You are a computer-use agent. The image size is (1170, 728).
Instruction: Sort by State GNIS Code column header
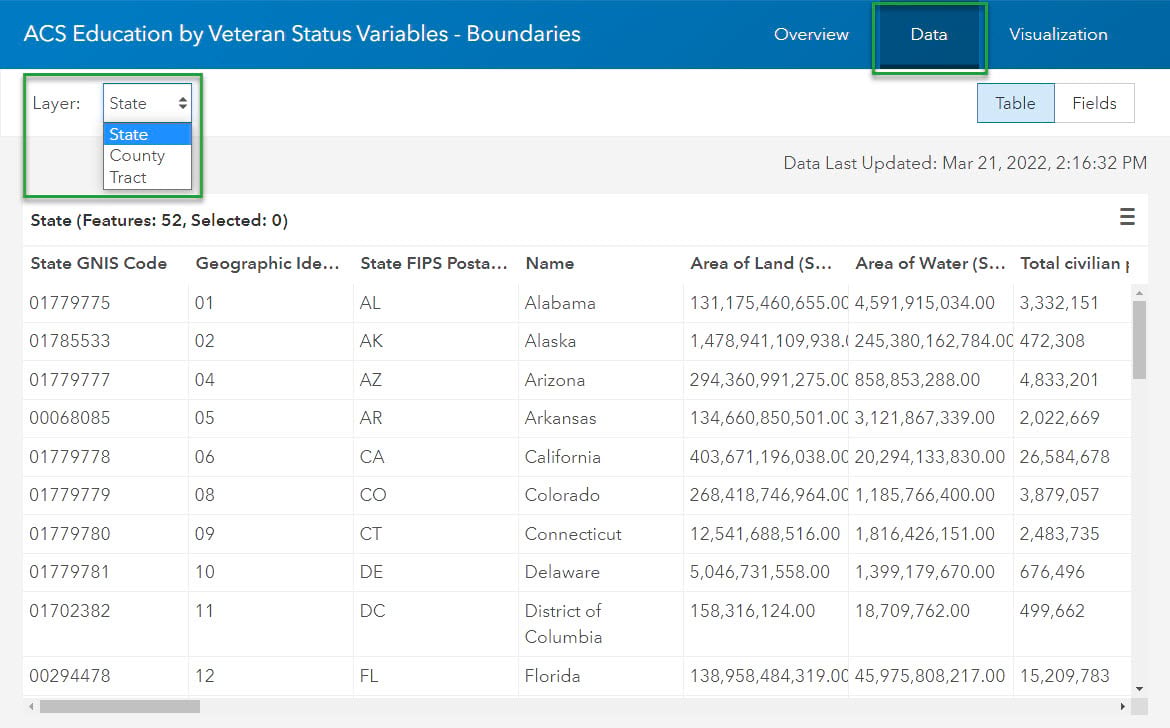[x=98, y=263]
